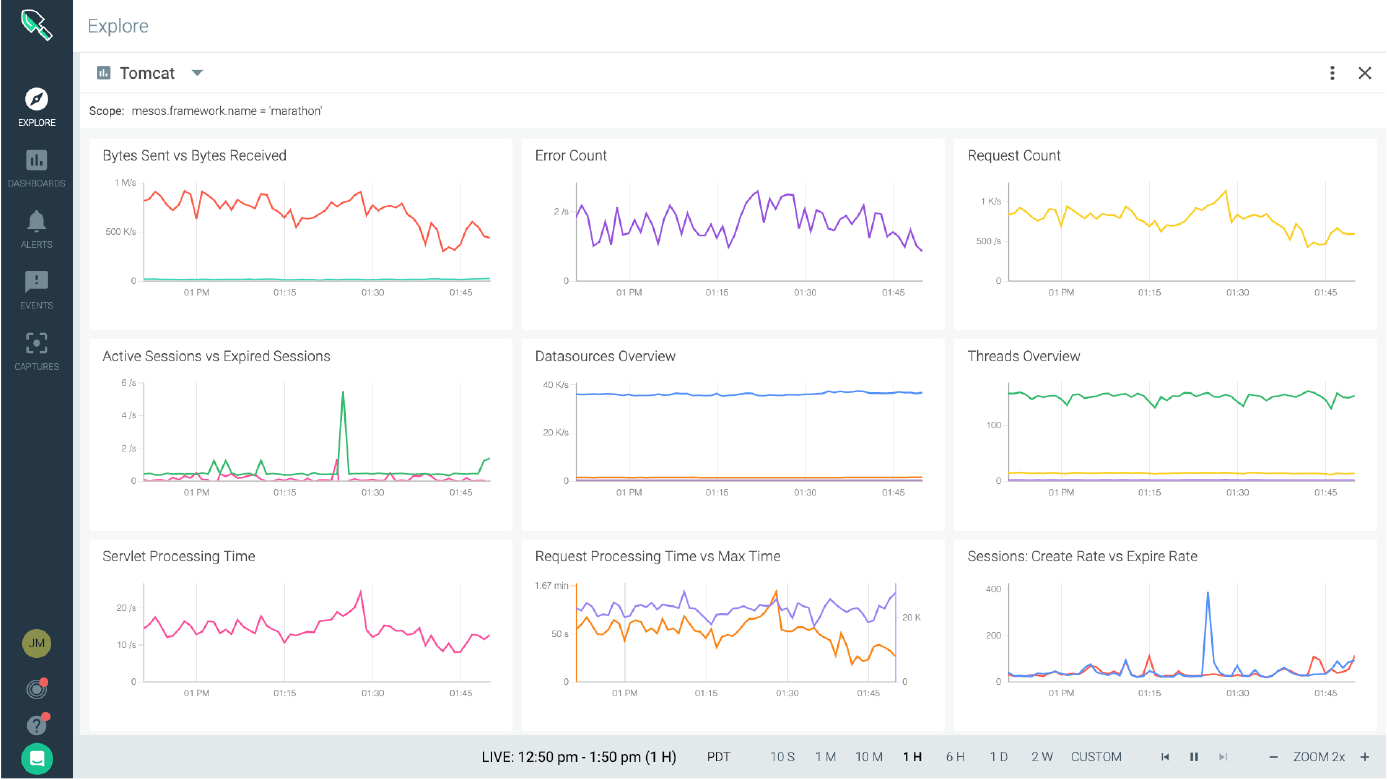Zoom in with the plus button
The height and width of the screenshot is (780, 1387).
(x=1364, y=757)
